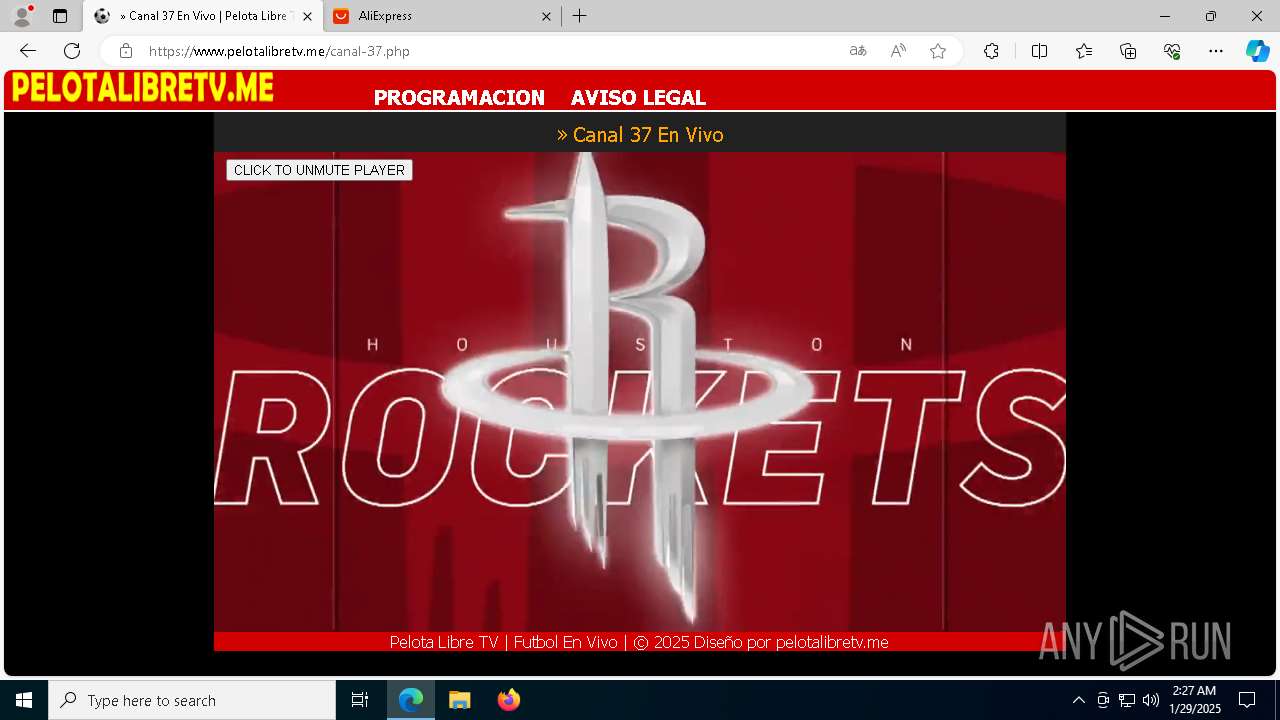1280x720 pixels.
Task: Open the Edge profile icon
Action: coord(22,16)
